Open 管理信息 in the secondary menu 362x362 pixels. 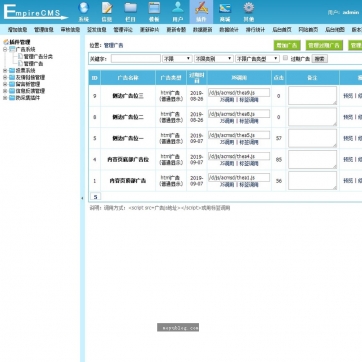point(44,30)
